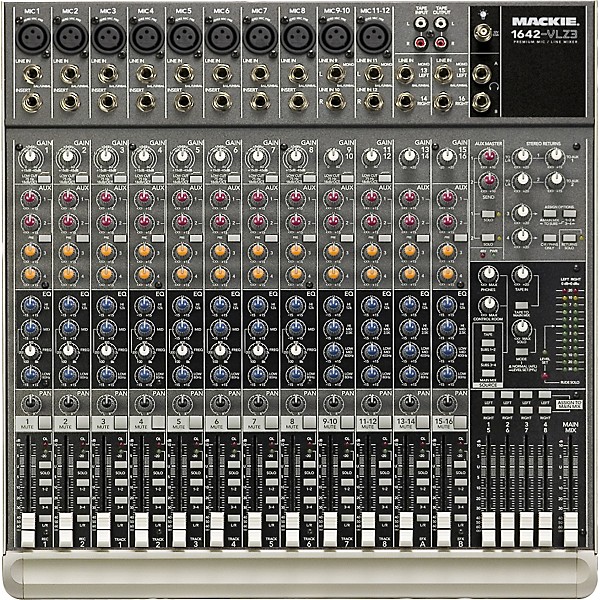Toggle channel 3 AUX PRE switch
The width and height of the screenshot is (600, 600).
[x=120, y=238]
